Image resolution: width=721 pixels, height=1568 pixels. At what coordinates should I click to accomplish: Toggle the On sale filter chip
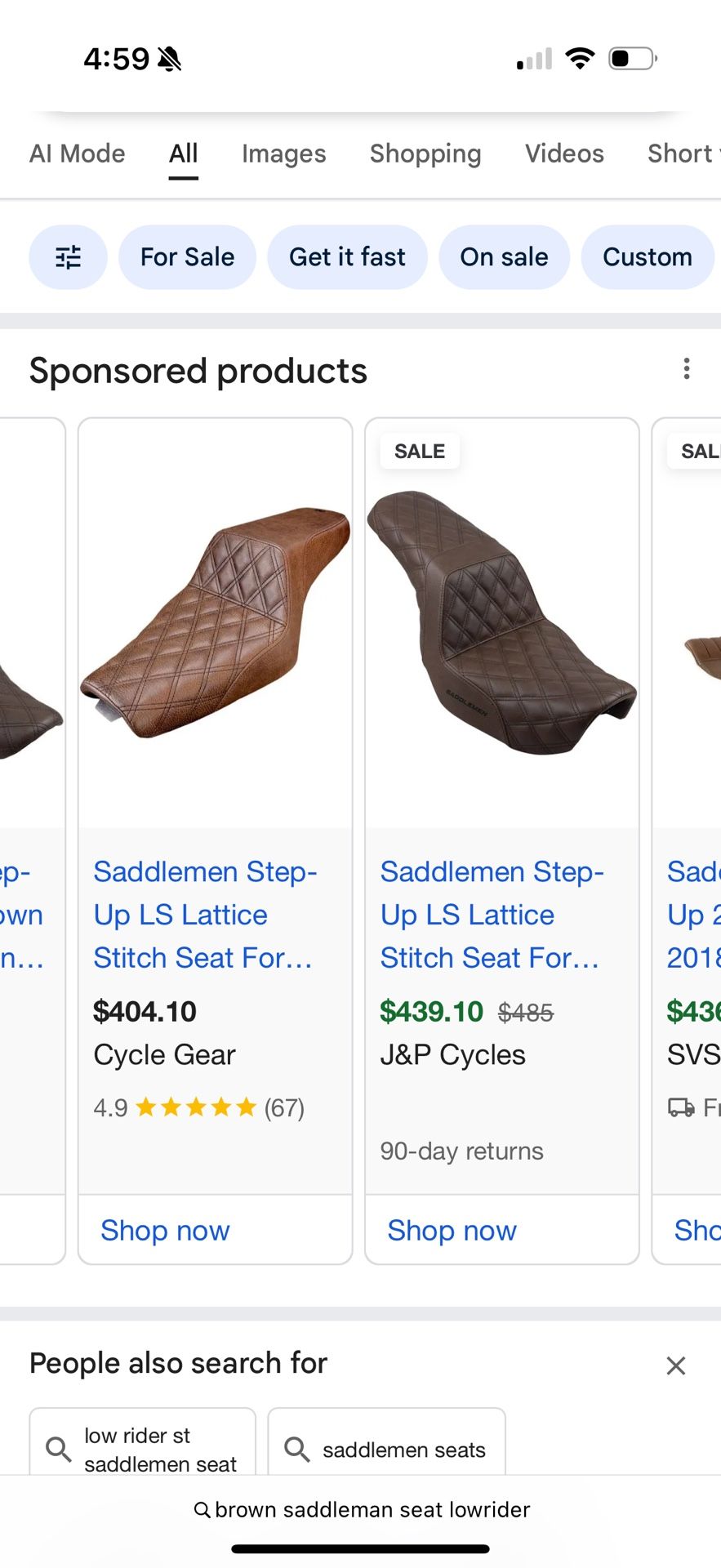[504, 256]
